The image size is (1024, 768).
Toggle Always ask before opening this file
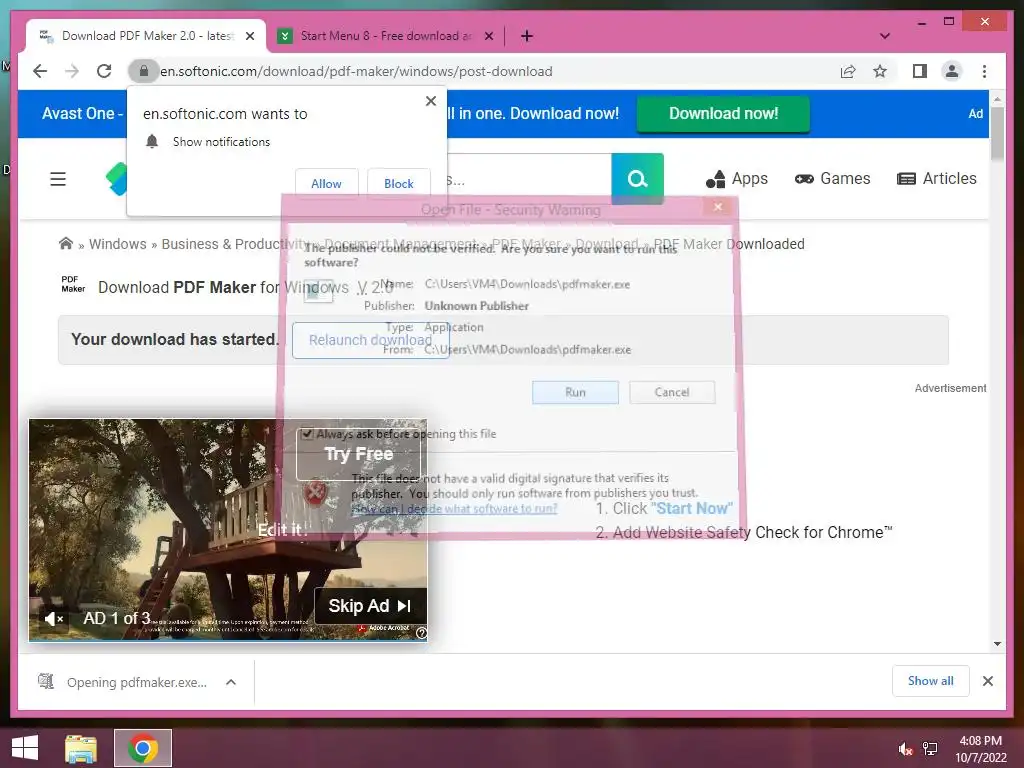[307, 434]
